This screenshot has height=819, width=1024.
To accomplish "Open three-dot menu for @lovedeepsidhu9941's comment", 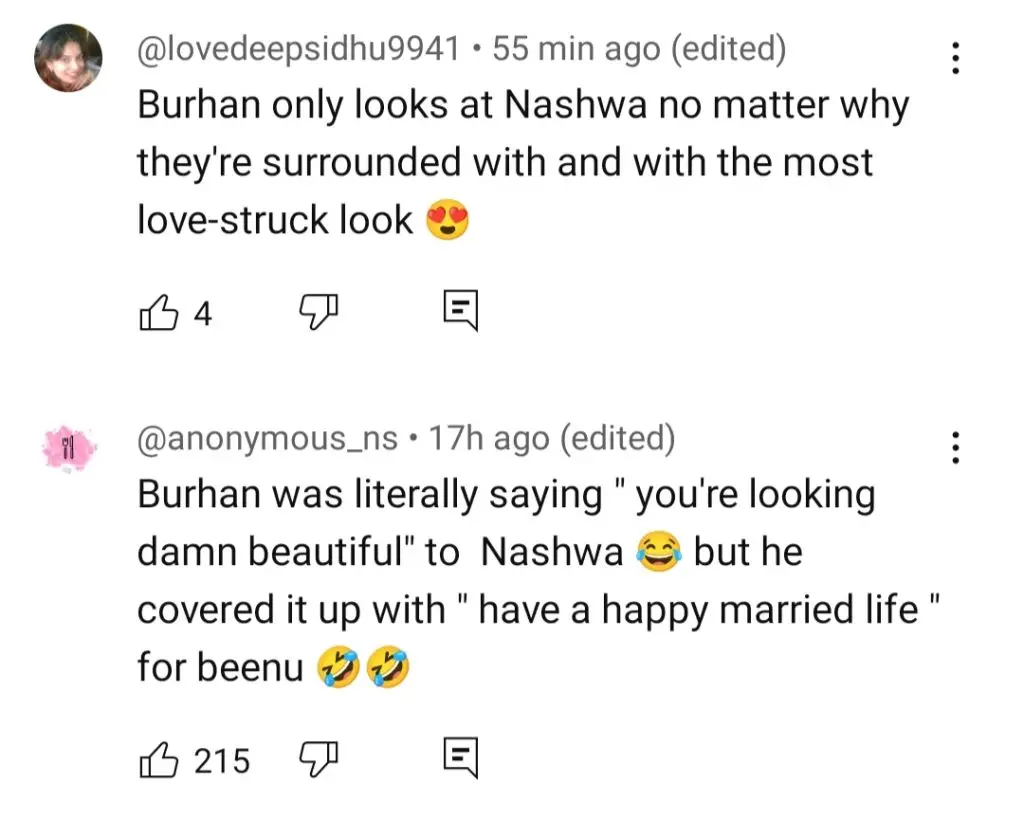I will tap(956, 59).
